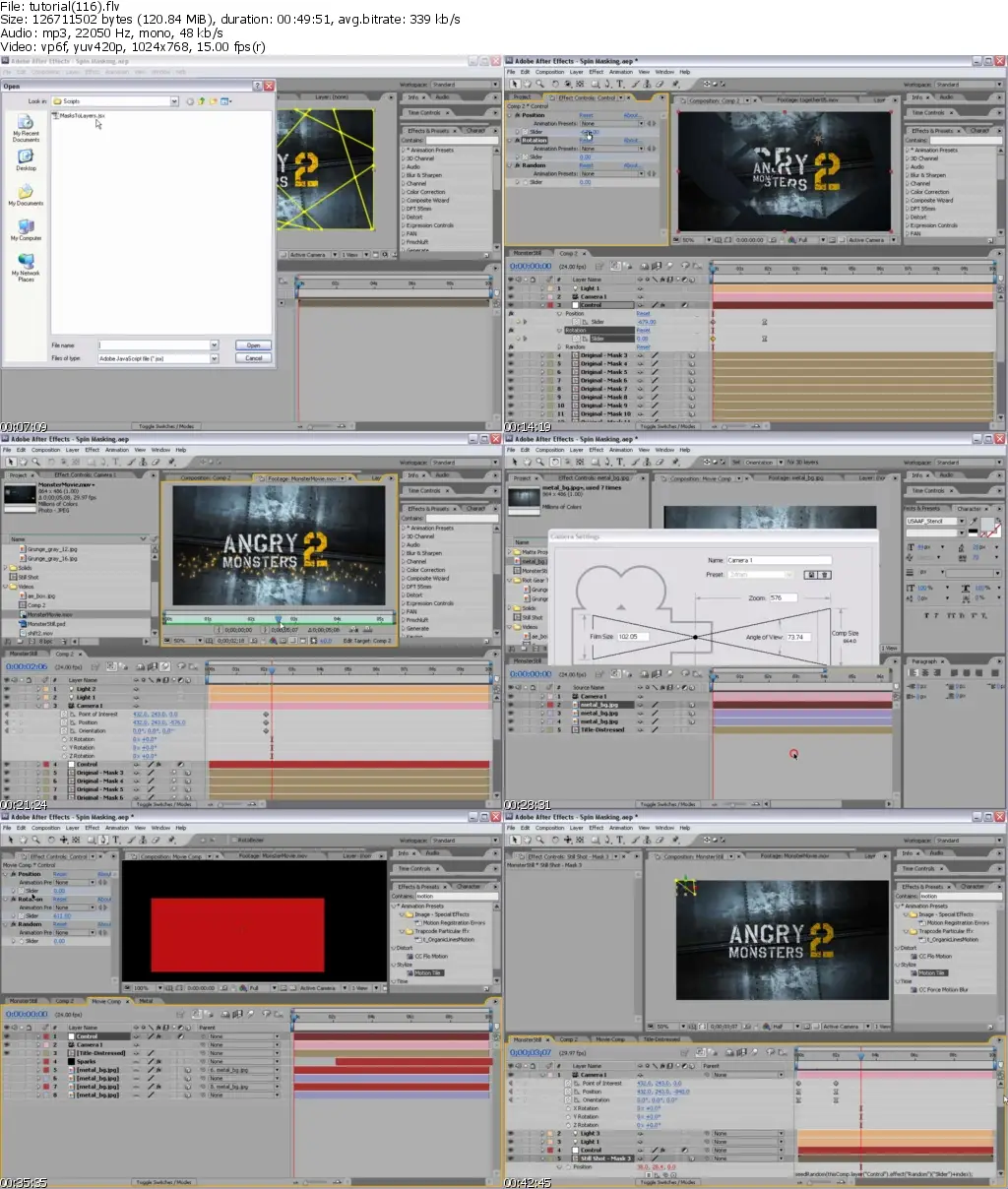Click the delete preset trash icon in Camera Settings
The width and height of the screenshot is (1008, 1189).
(x=825, y=575)
